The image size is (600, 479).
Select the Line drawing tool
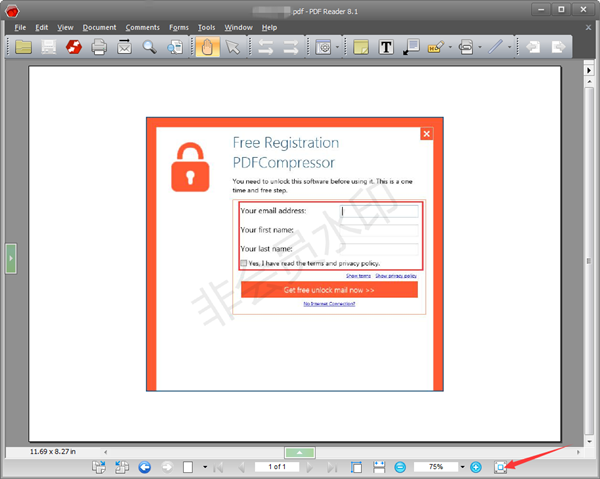[x=495, y=47]
